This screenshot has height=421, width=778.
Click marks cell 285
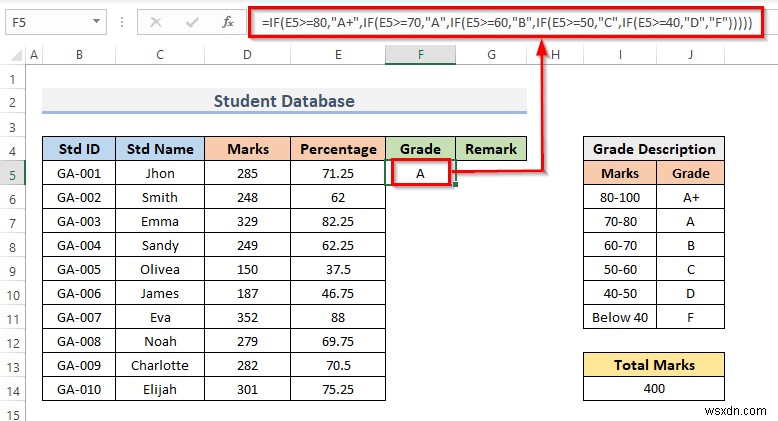point(247,173)
